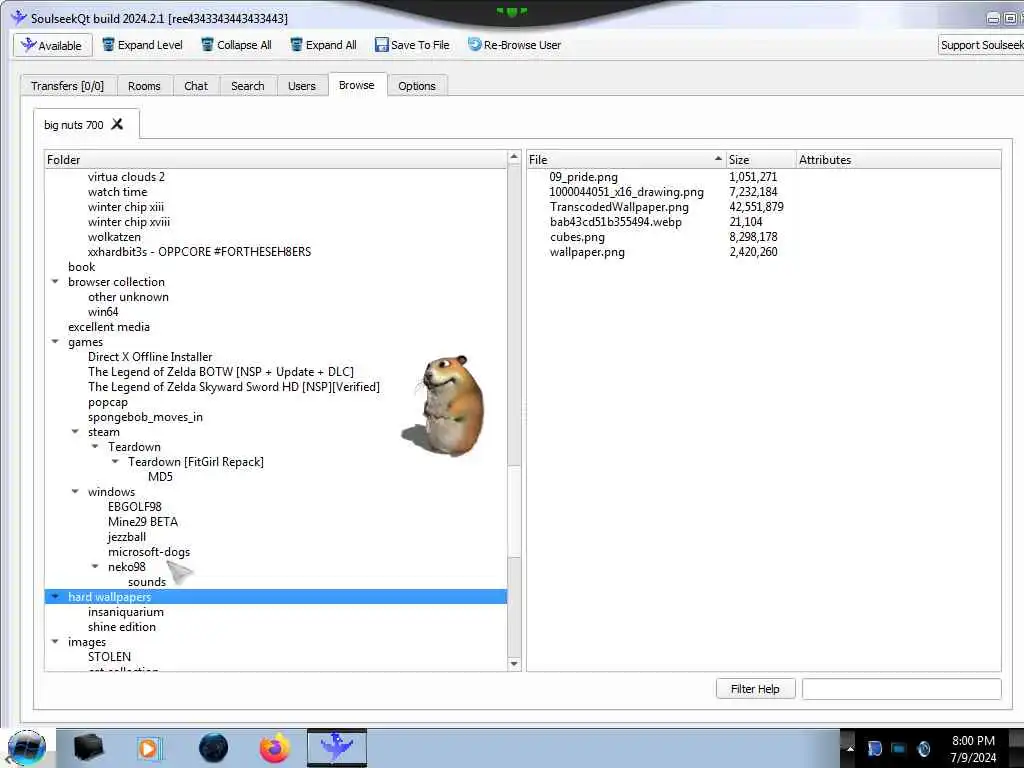Collapse the browser collection folder
The image size is (1024, 768).
click(x=56, y=281)
